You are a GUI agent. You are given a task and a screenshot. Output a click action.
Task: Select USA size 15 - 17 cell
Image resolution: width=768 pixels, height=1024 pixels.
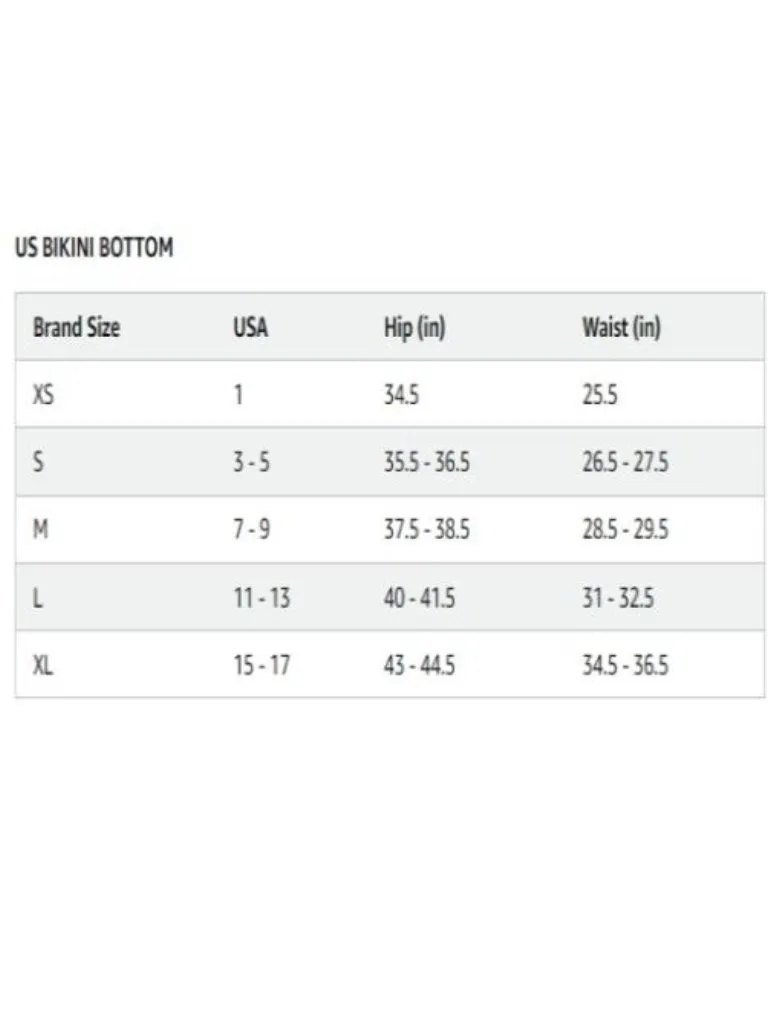262,665
